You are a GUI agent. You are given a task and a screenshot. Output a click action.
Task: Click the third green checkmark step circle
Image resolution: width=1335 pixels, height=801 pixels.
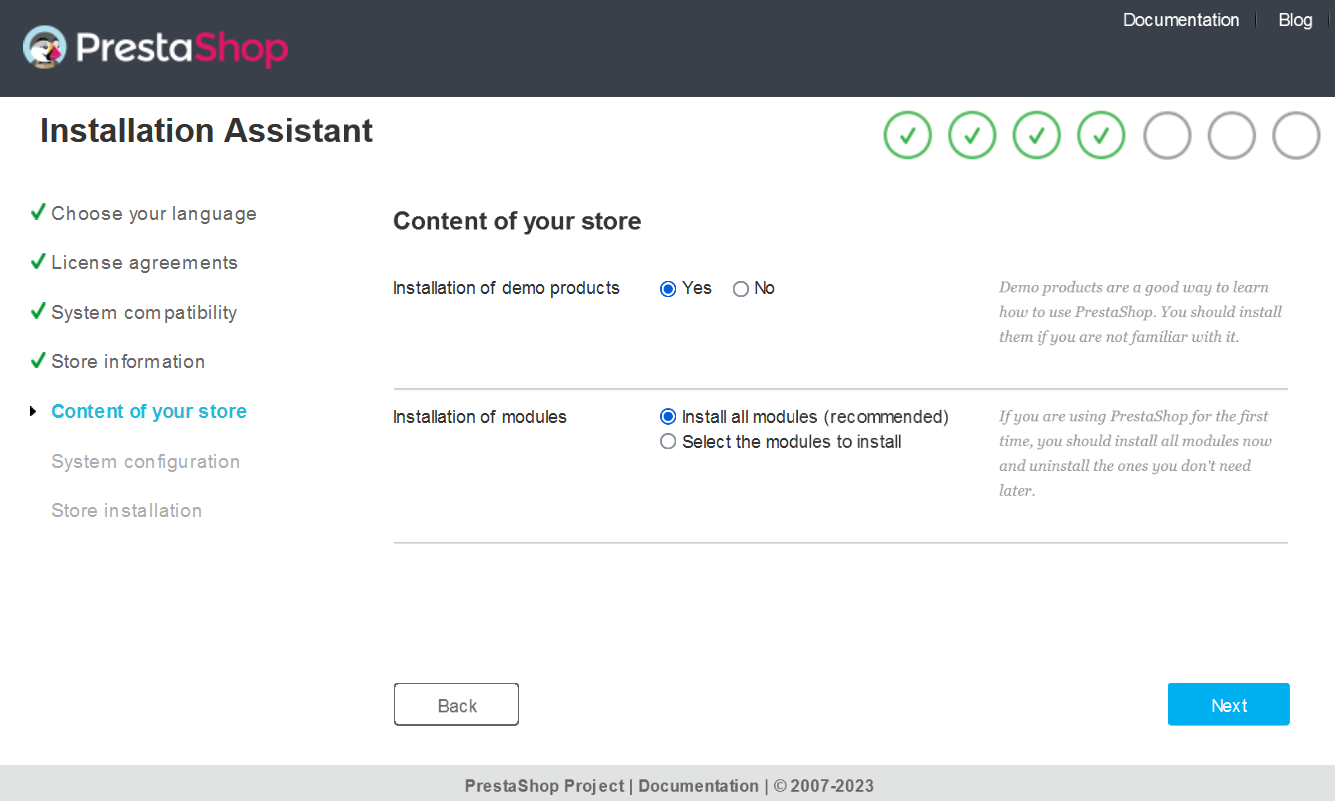coord(1037,135)
